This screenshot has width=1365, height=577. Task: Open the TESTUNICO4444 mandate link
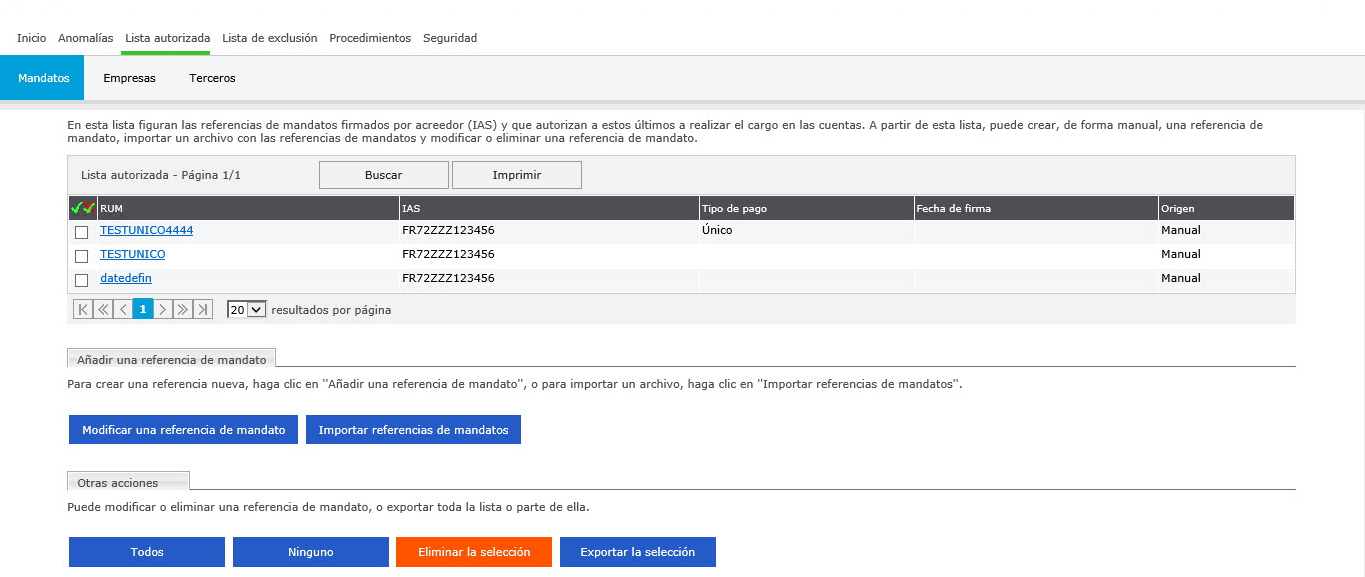click(x=146, y=230)
